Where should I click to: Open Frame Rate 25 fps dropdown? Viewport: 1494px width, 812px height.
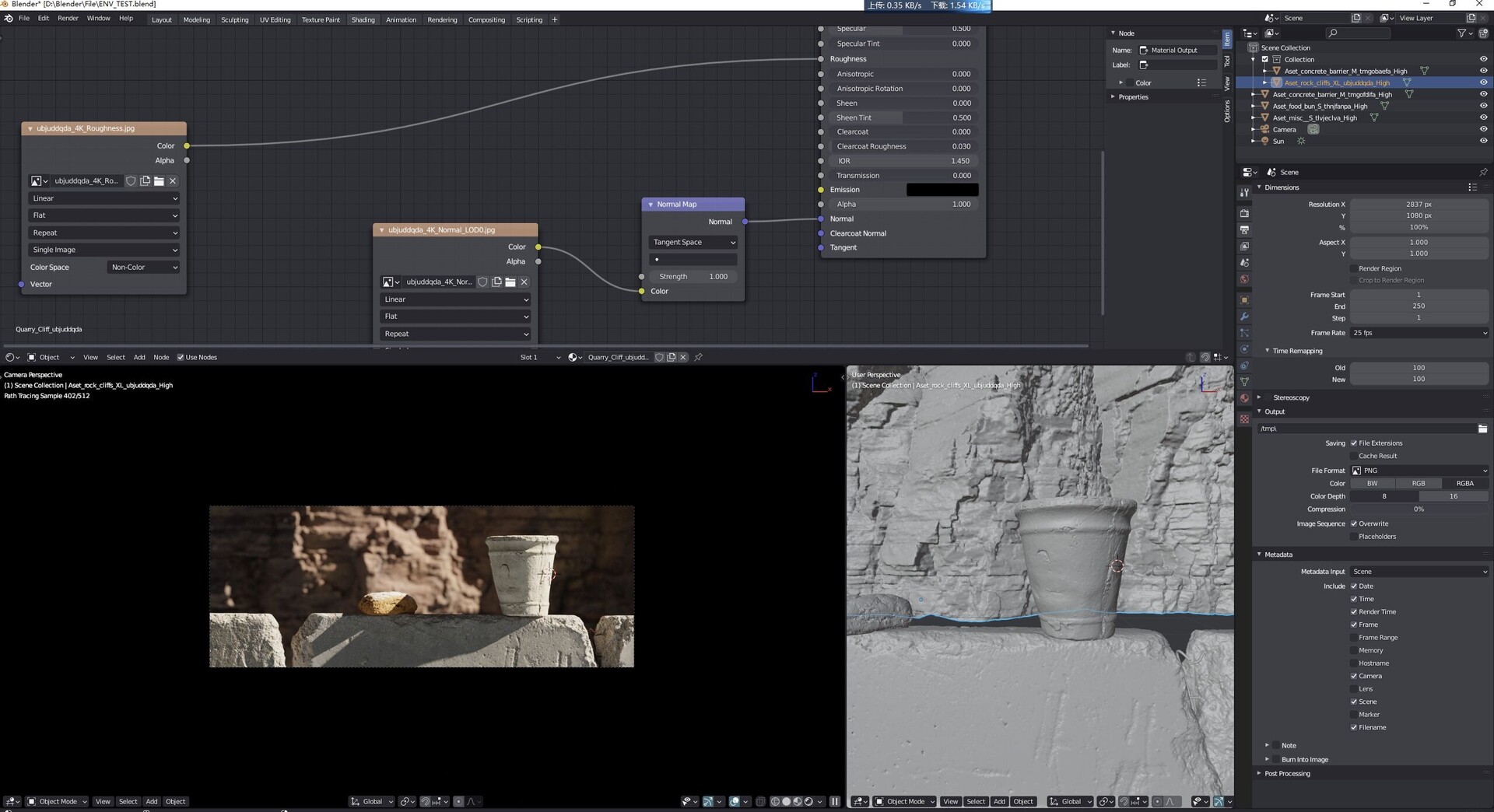[1419, 333]
